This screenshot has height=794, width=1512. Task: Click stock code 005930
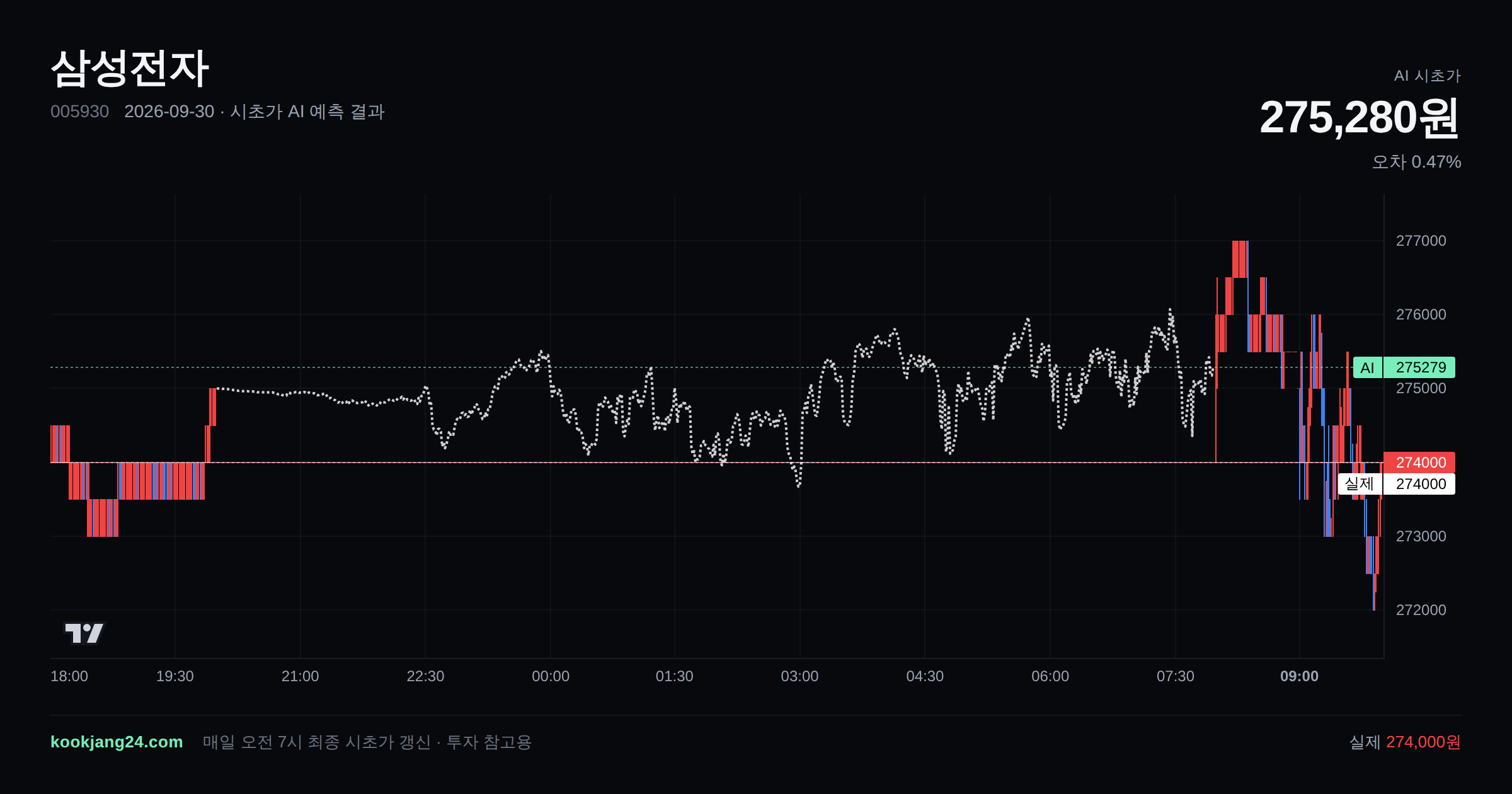coord(79,112)
